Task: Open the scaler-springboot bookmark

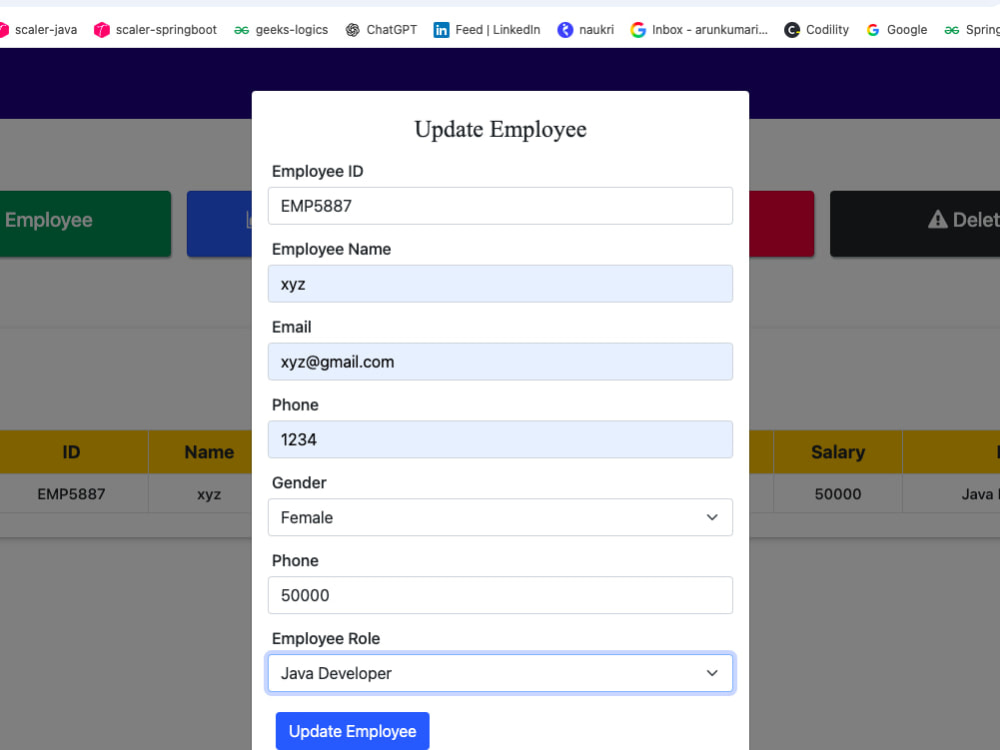Action: (x=155, y=30)
